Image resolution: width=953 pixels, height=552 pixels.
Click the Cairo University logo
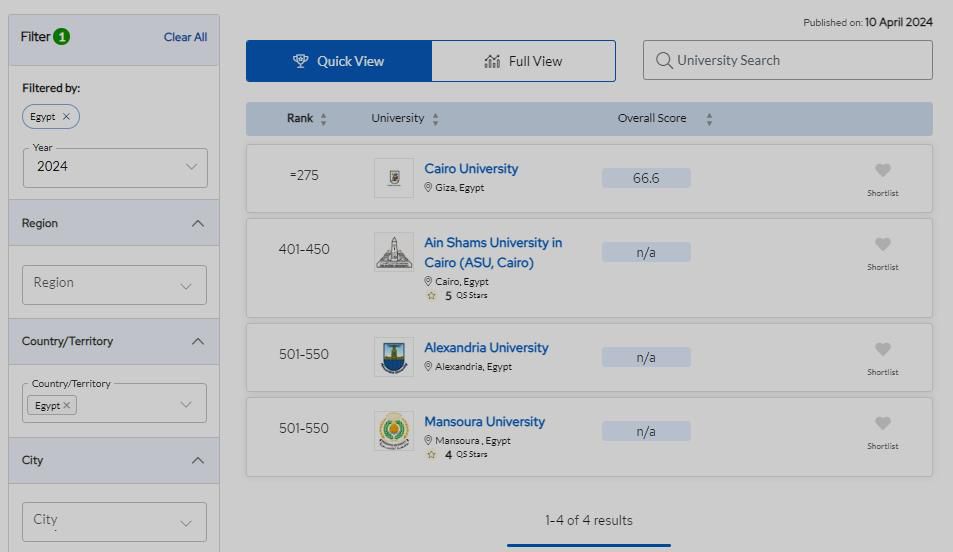click(393, 178)
